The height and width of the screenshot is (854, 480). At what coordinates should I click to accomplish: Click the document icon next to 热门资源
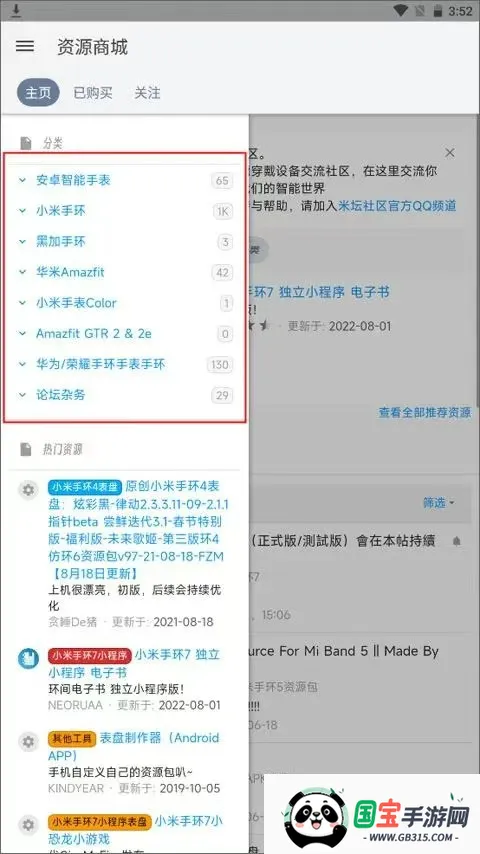(26, 449)
